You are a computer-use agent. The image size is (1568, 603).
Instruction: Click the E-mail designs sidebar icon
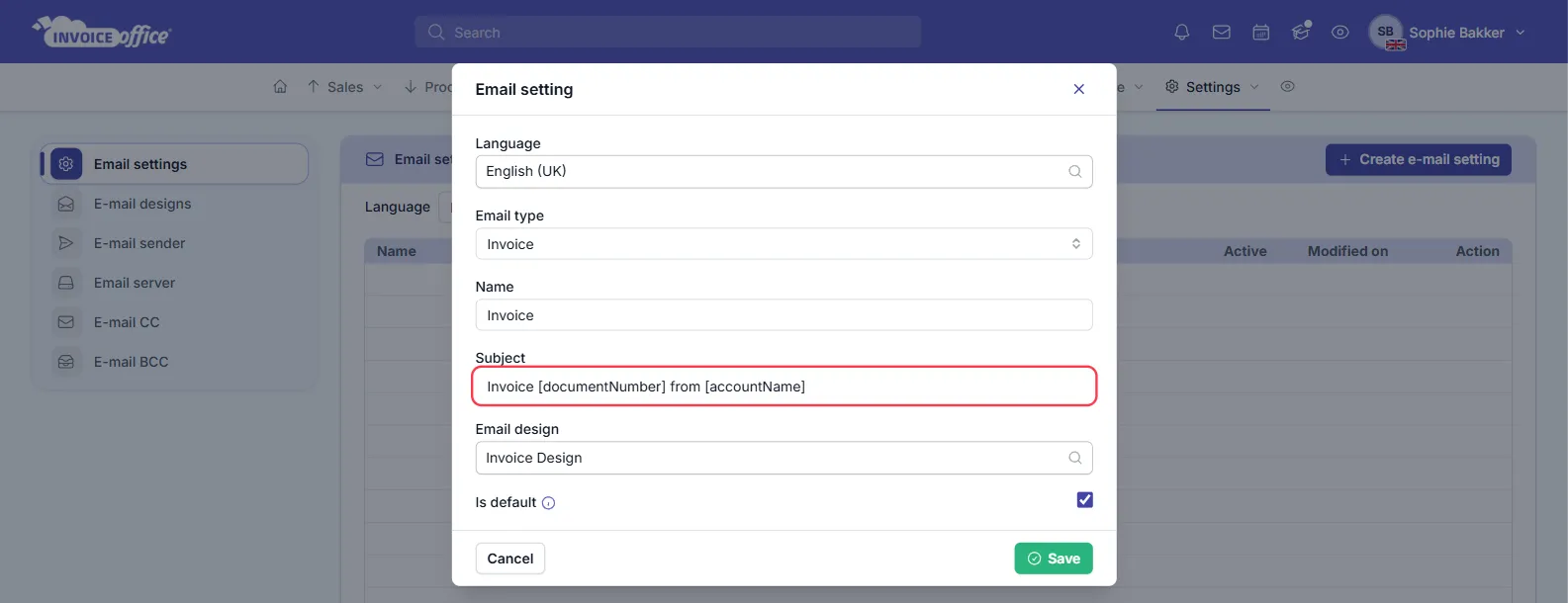point(66,204)
